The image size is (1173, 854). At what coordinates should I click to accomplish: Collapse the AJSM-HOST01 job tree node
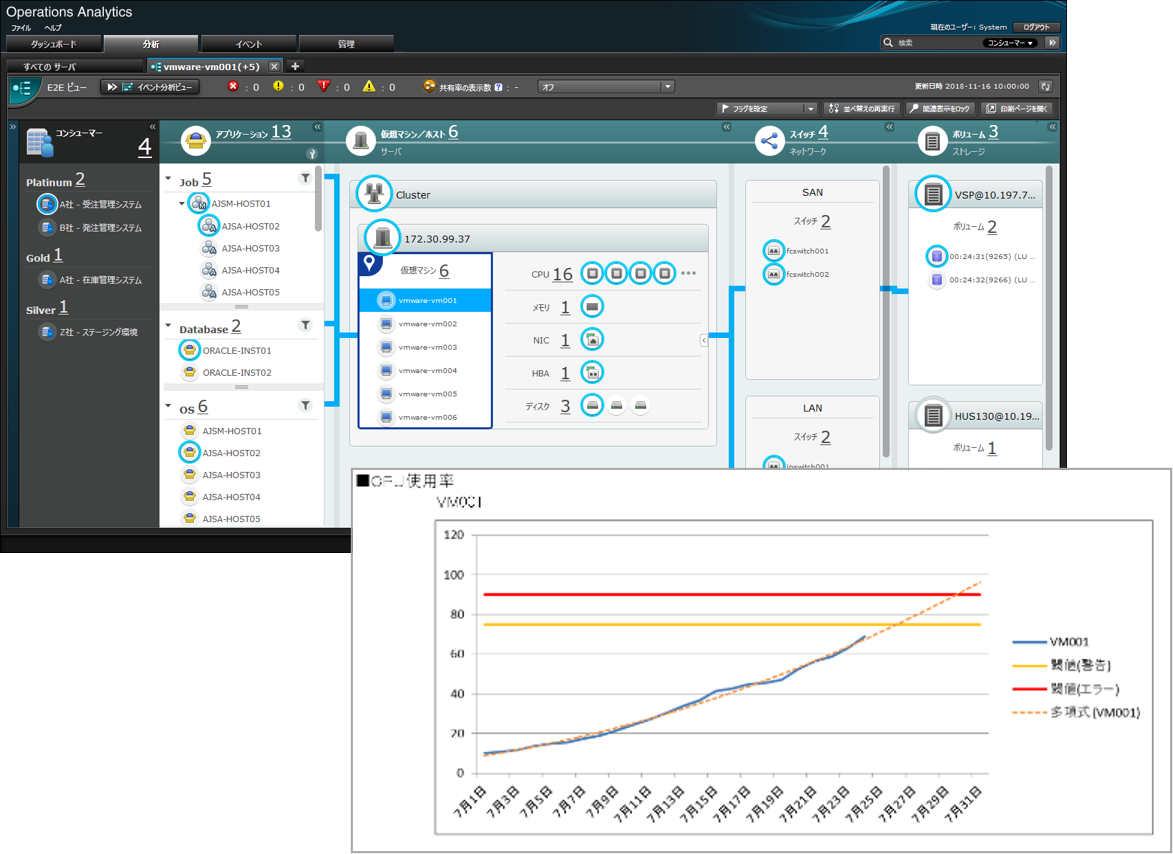(182, 203)
